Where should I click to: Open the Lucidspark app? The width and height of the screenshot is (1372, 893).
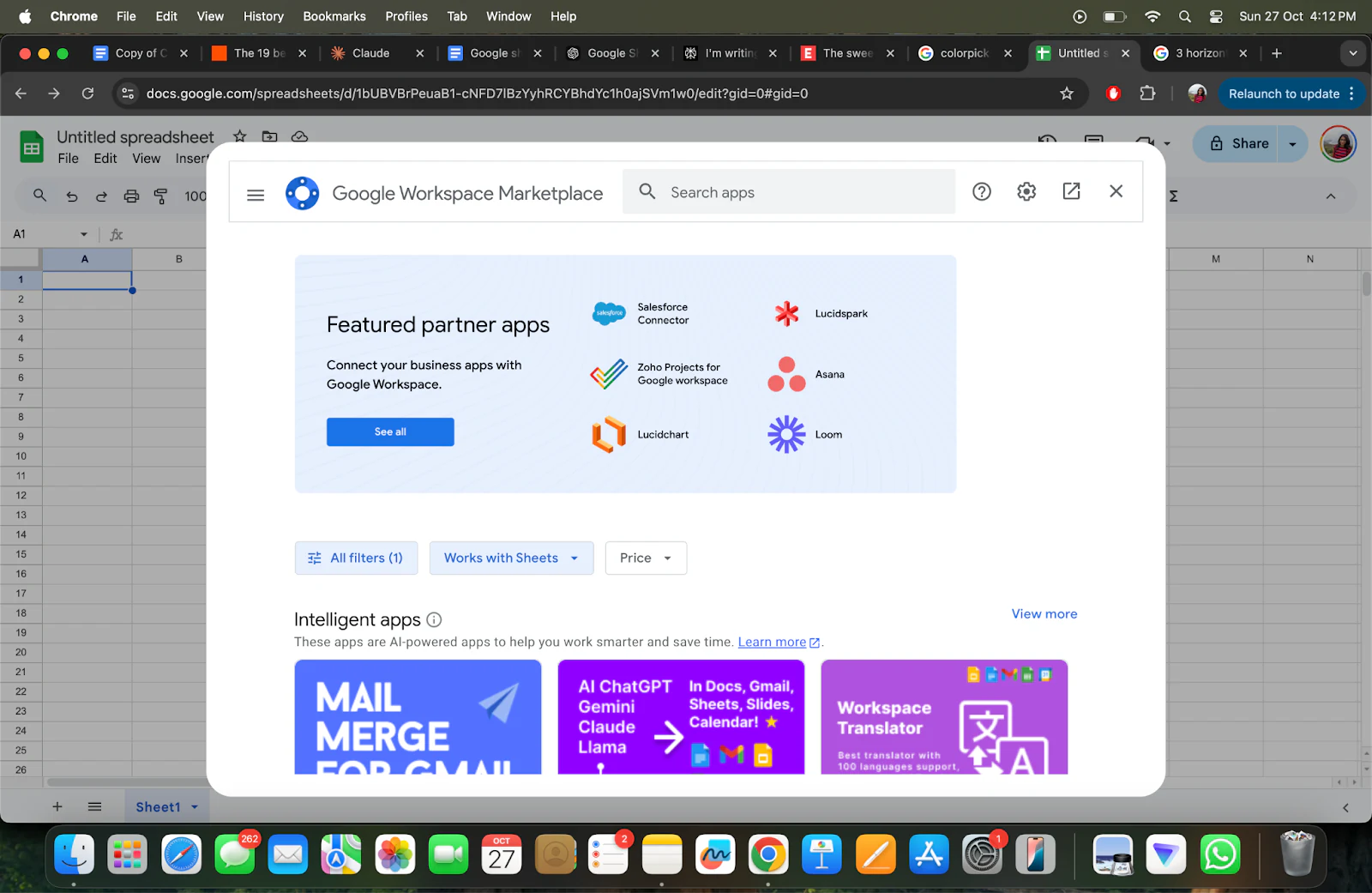pyautogui.click(x=820, y=313)
